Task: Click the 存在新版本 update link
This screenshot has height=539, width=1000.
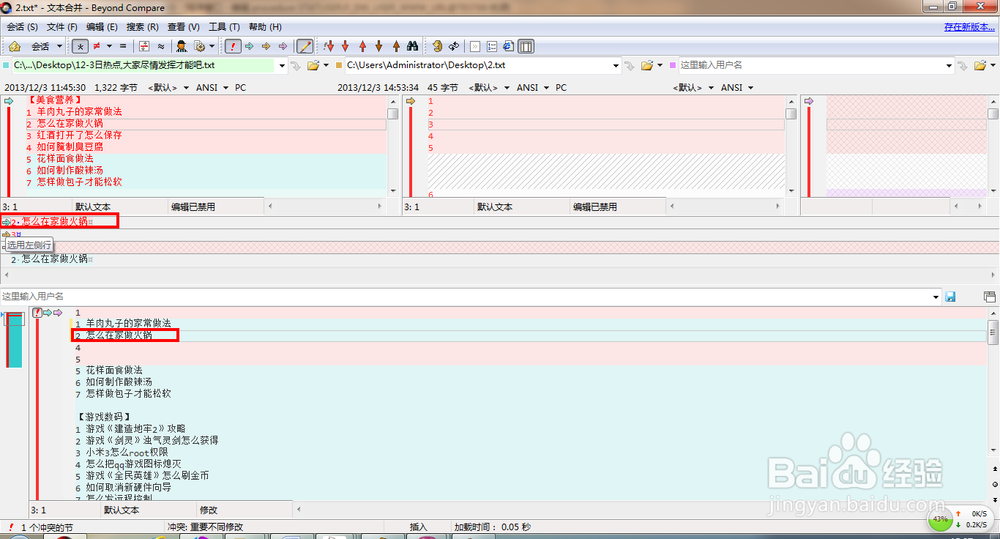Action: point(969,27)
